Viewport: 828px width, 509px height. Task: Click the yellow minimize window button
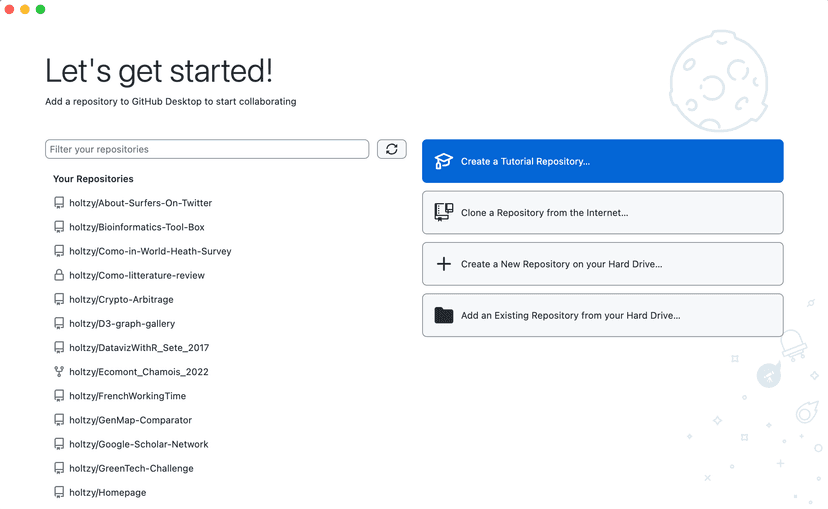tap(25, 10)
